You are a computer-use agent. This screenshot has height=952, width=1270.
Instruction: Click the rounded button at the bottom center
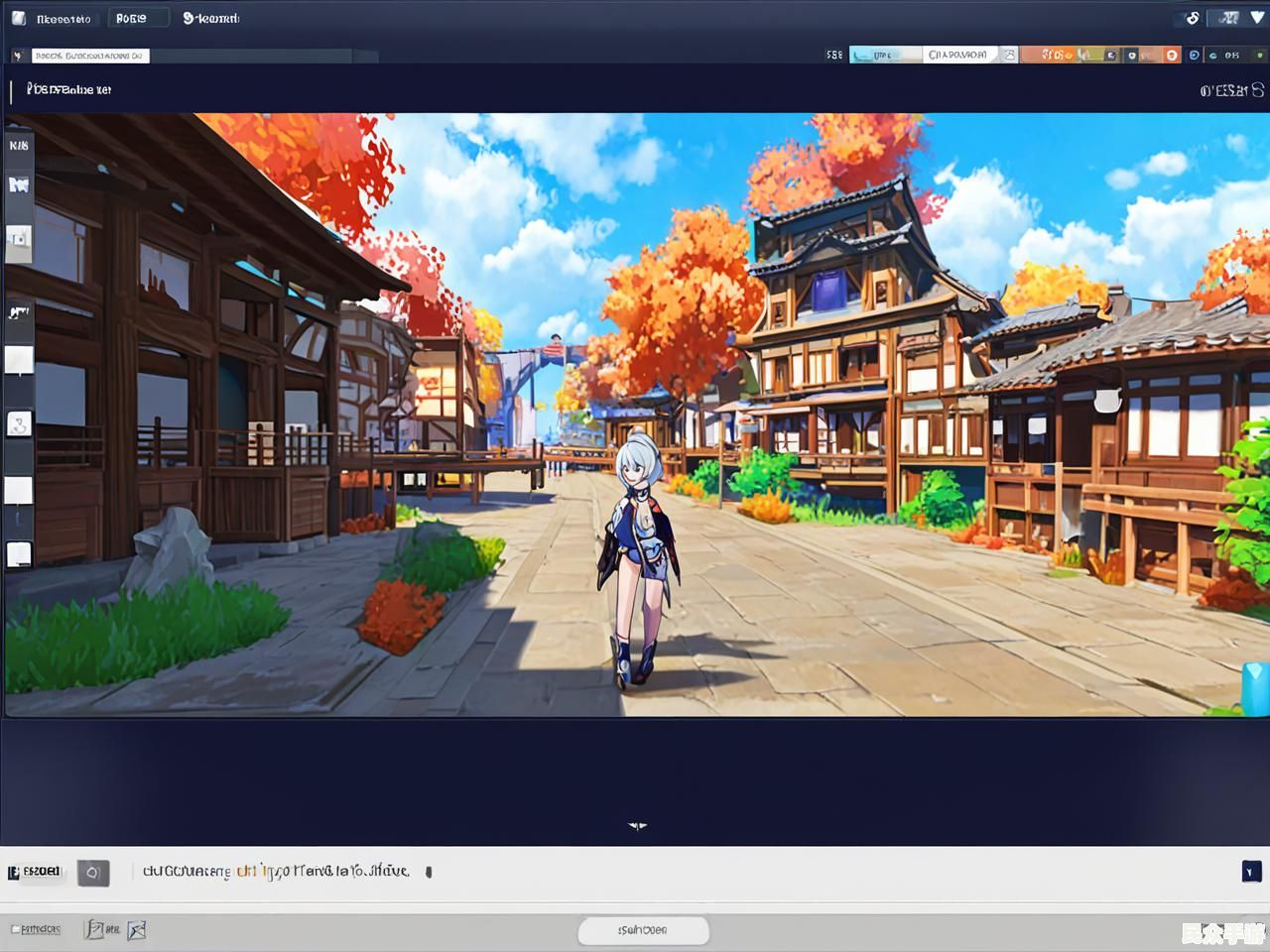coord(643,930)
